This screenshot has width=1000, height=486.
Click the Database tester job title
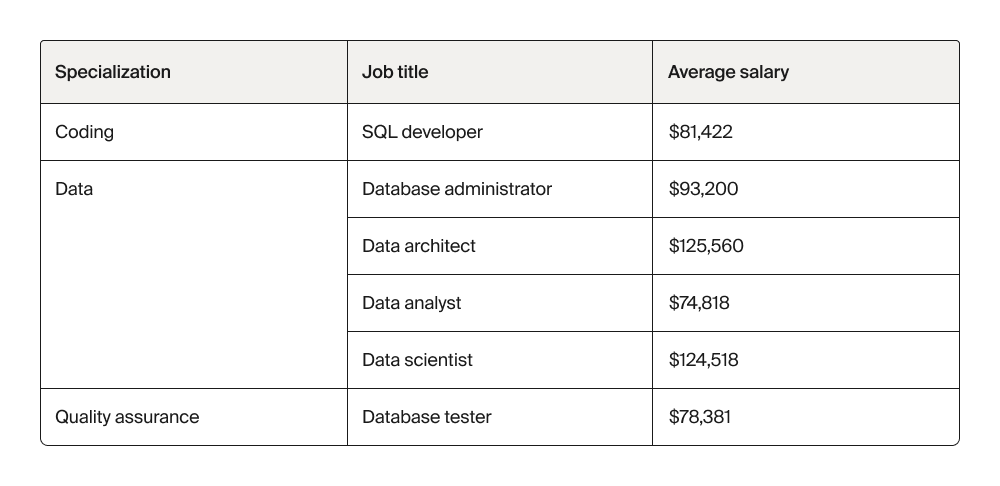click(427, 417)
